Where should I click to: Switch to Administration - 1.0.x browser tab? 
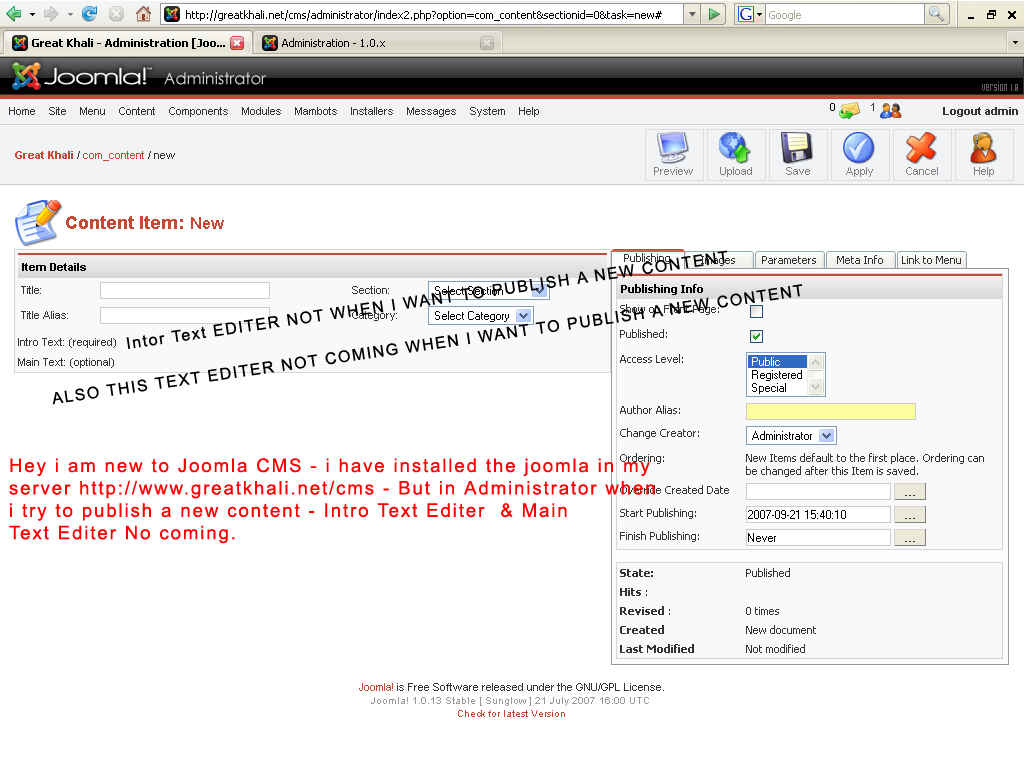tap(377, 43)
